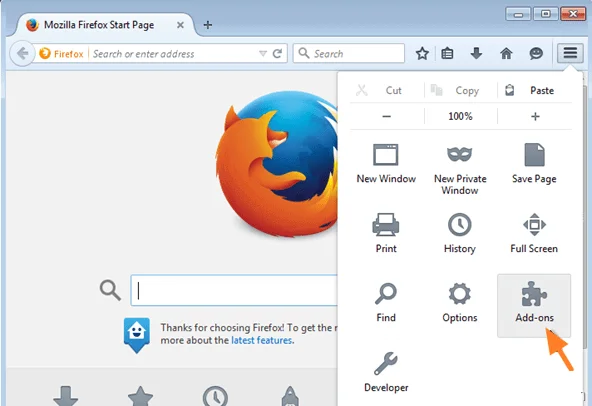Open downloads arrow in toolbar
This screenshot has width=592, height=406.
476,53
